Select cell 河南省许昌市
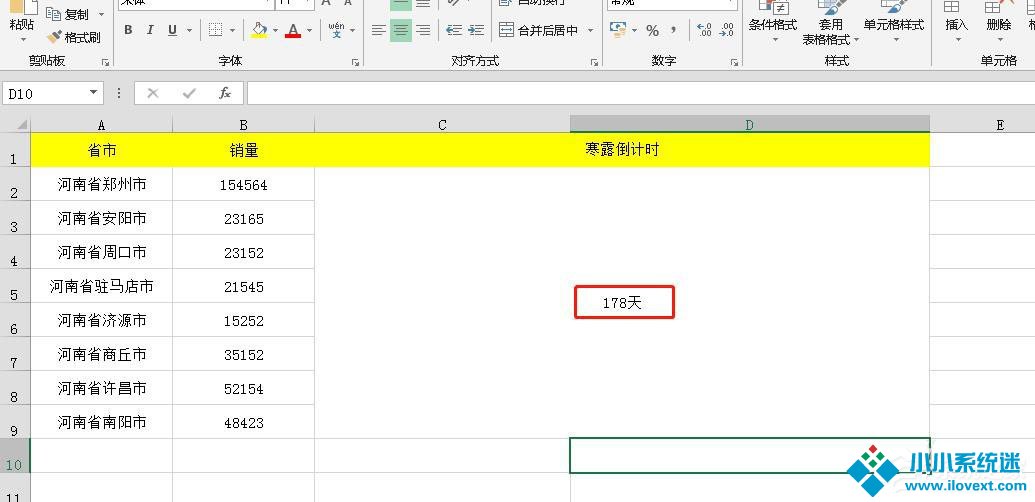The width and height of the screenshot is (1035, 502). [x=102, y=388]
